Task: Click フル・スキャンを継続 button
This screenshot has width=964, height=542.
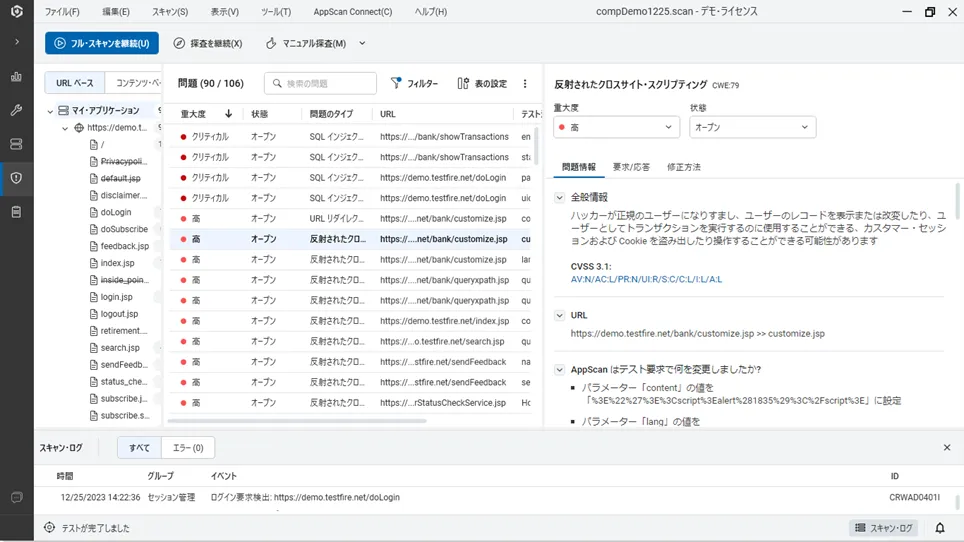Action: (x=101, y=43)
